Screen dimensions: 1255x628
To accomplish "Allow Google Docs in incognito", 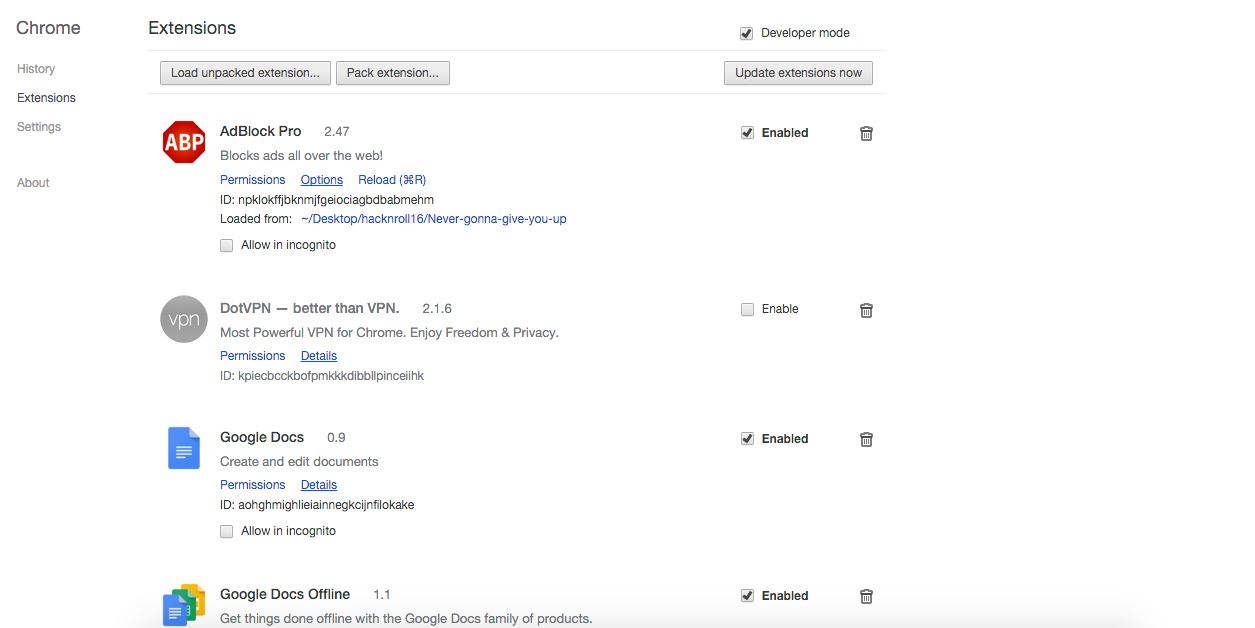I will 227,532.
